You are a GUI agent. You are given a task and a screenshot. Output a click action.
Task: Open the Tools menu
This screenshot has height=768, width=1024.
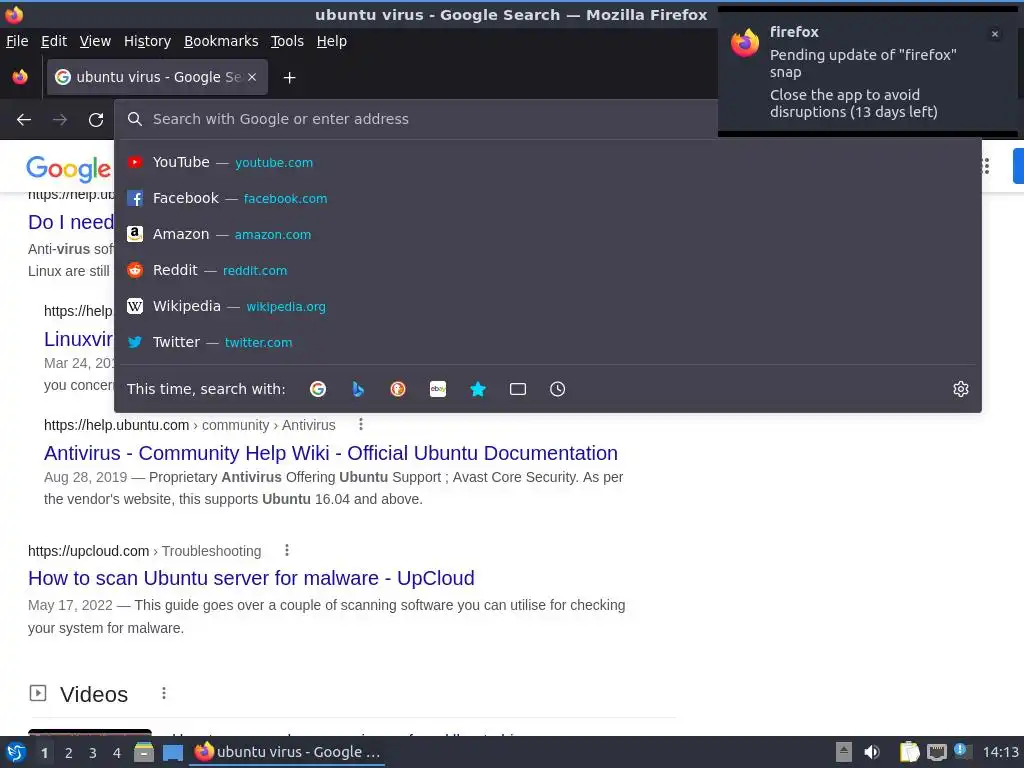[287, 41]
